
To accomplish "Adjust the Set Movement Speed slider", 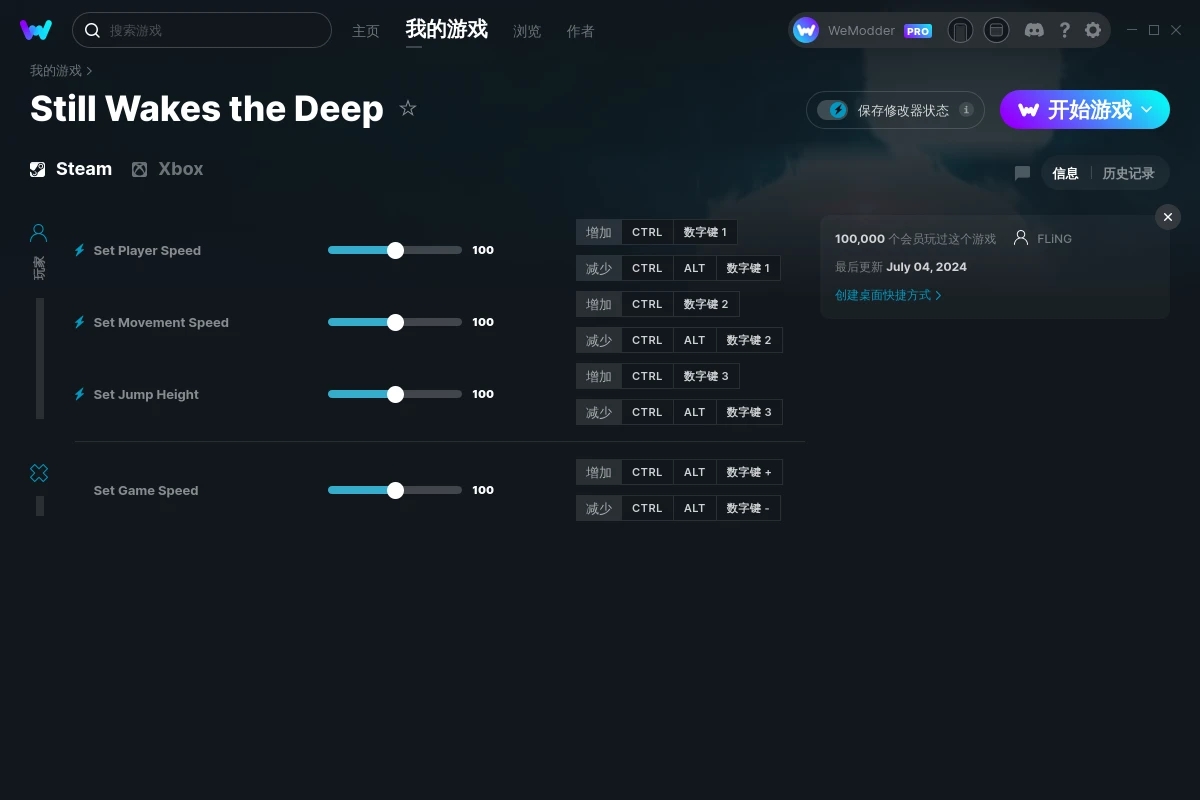I will tap(395, 322).
